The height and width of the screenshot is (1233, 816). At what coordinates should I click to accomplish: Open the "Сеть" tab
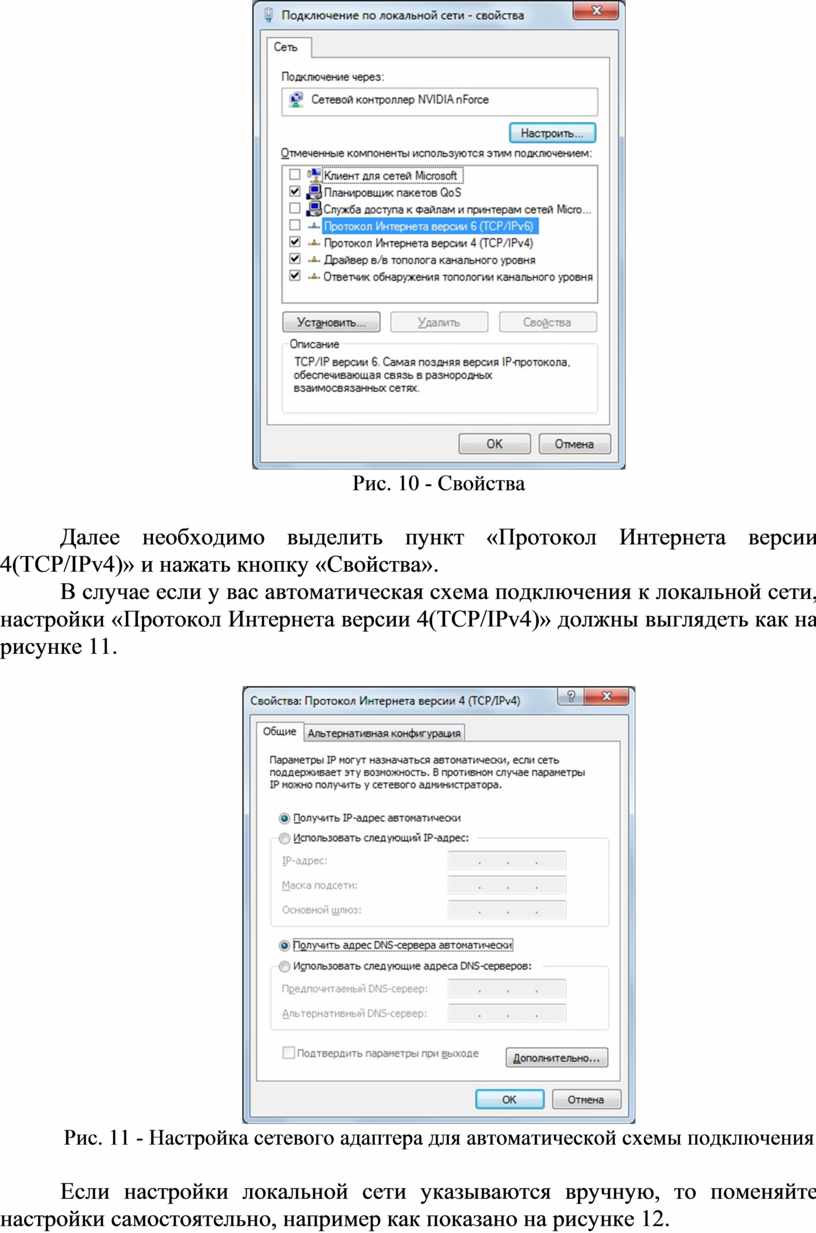tap(288, 47)
